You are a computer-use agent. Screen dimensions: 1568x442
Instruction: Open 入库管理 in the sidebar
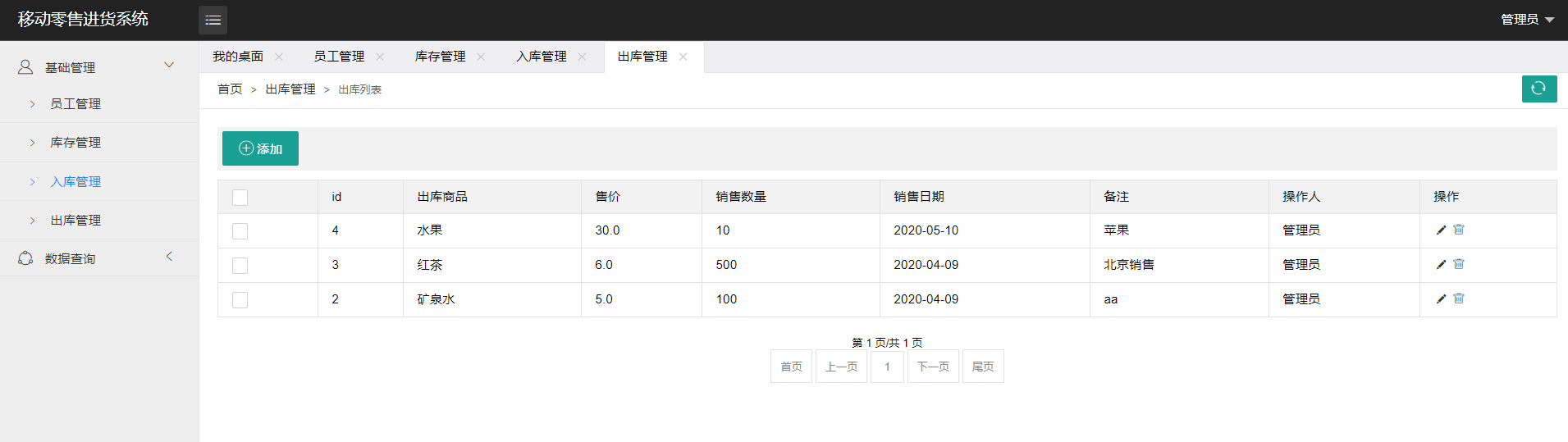coord(99,182)
